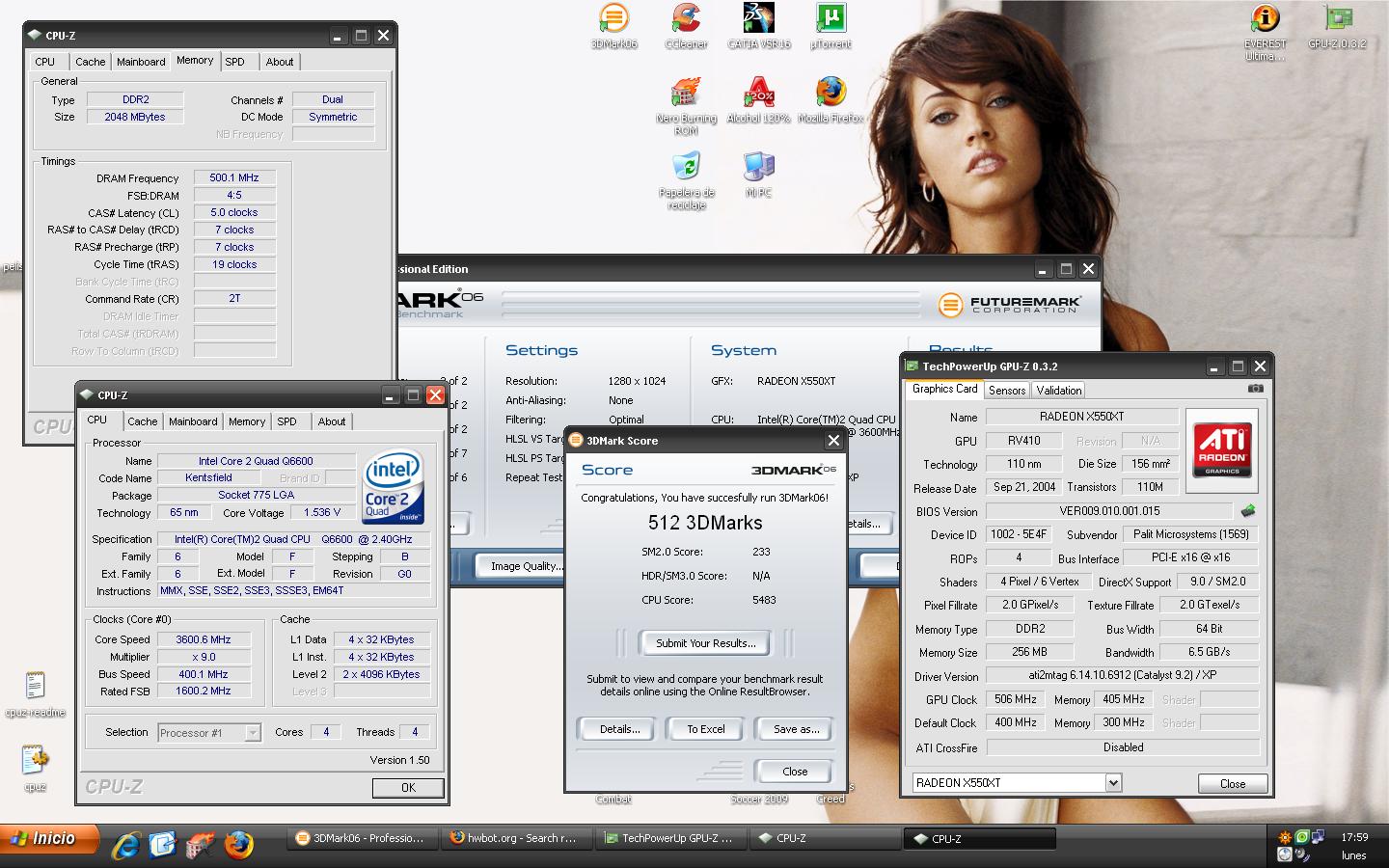Launch EVEREST Ultimate from the desktop
Image resolution: width=1389 pixels, height=868 pixels.
1265,32
